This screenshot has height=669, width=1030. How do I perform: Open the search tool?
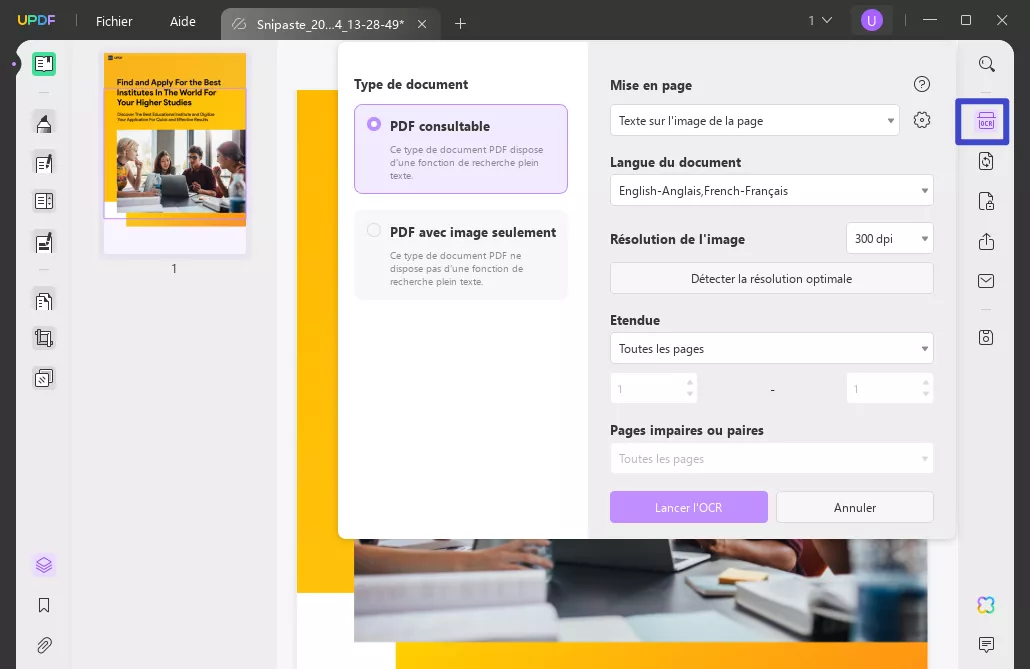pyautogui.click(x=987, y=63)
